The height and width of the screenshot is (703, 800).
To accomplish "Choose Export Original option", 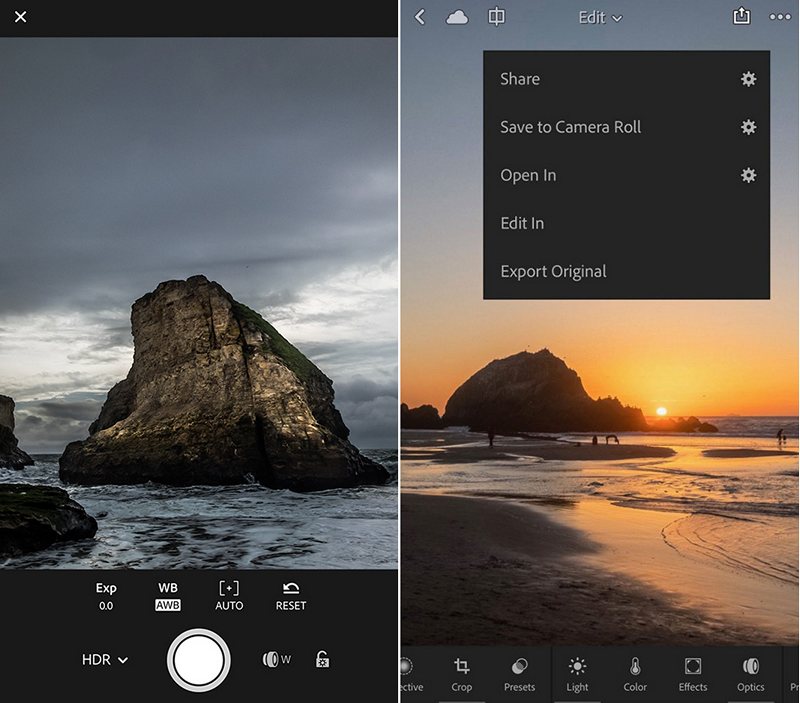I will pos(554,271).
